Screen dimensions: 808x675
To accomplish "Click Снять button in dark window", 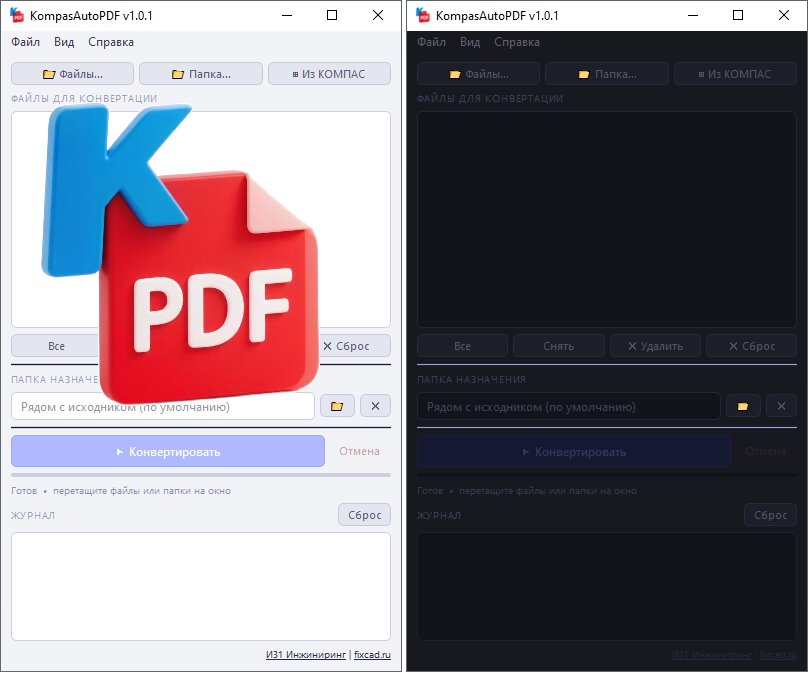I will coord(559,346).
